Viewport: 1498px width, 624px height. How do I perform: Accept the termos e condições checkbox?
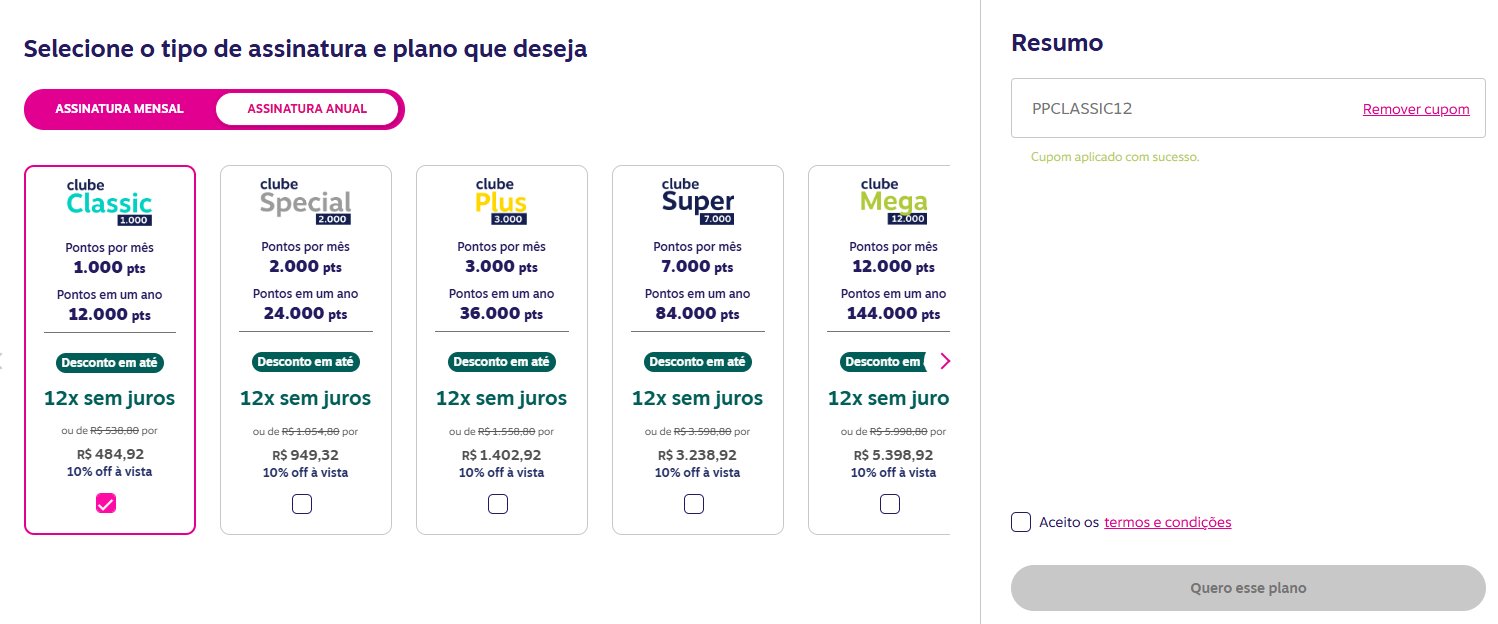tap(1021, 522)
